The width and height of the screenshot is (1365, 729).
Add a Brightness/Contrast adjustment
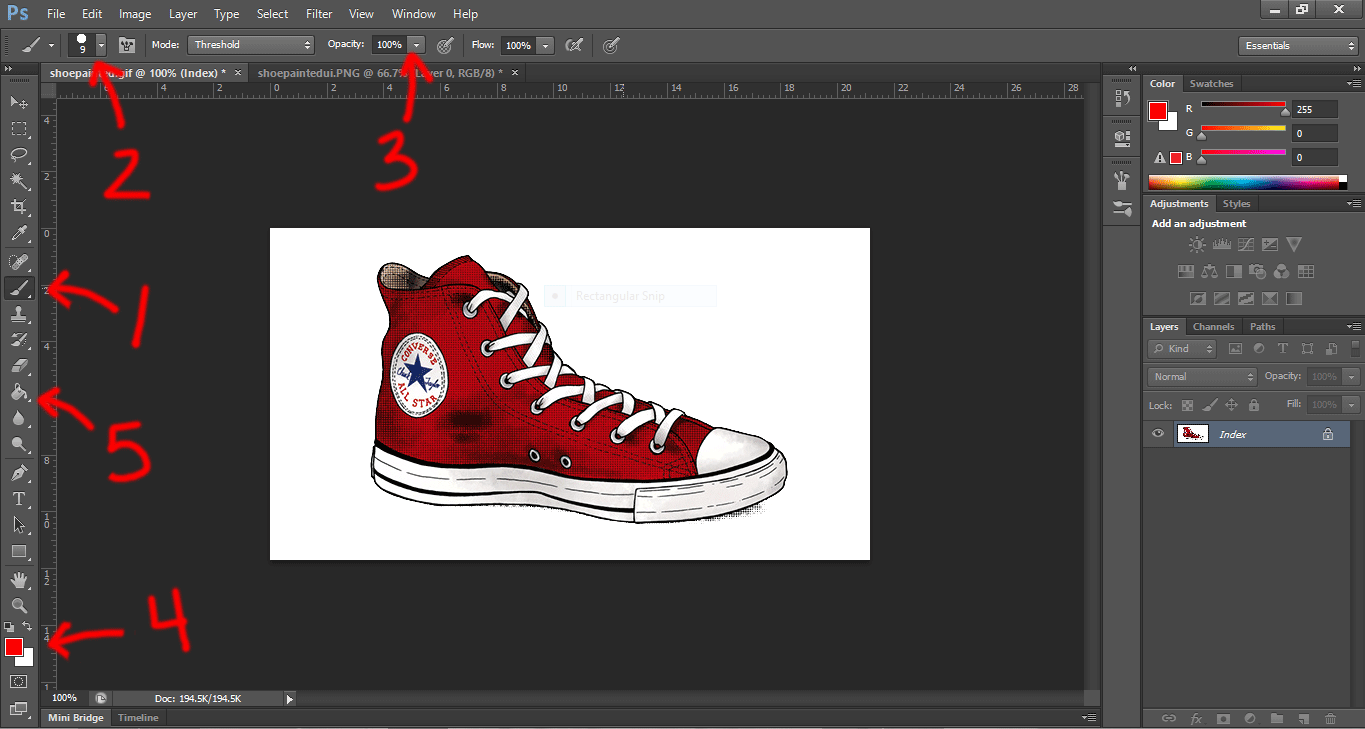pos(1197,244)
